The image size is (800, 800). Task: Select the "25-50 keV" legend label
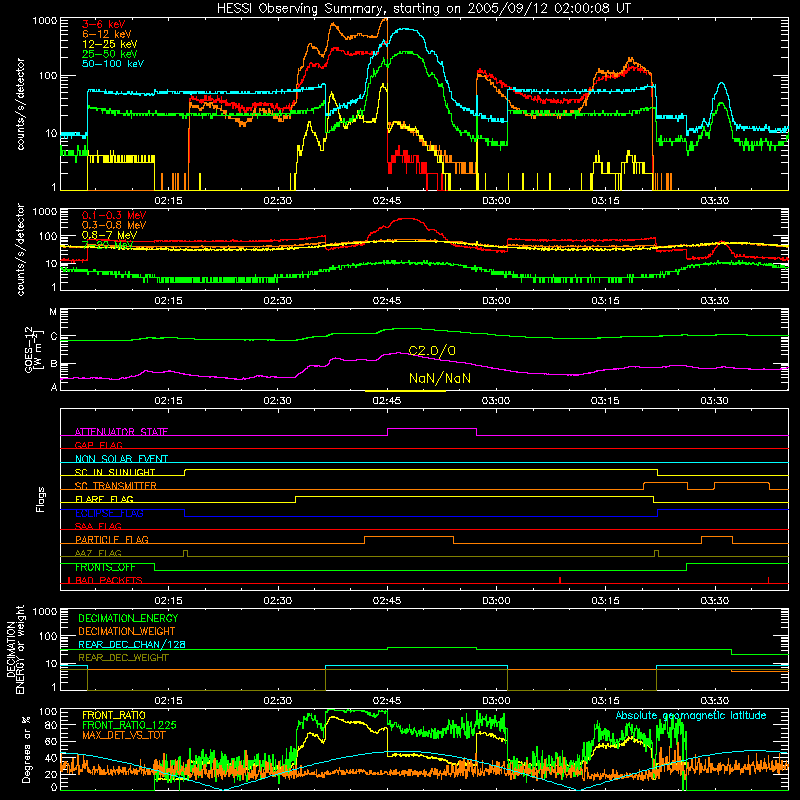[x=110, y=54]
